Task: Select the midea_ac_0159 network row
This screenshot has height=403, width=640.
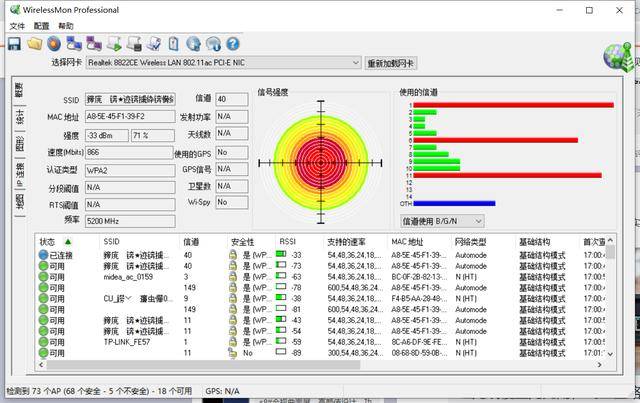Action: (322, 277)
